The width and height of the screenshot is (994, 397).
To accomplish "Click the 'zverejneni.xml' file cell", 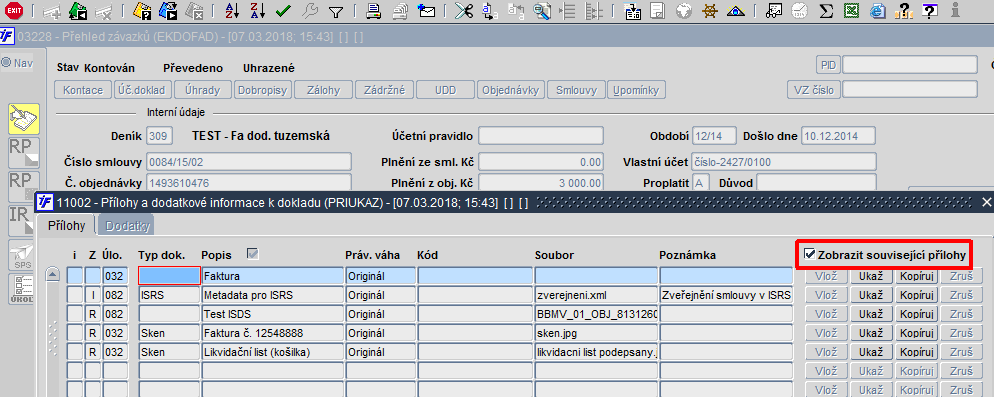I will (595, 295).
